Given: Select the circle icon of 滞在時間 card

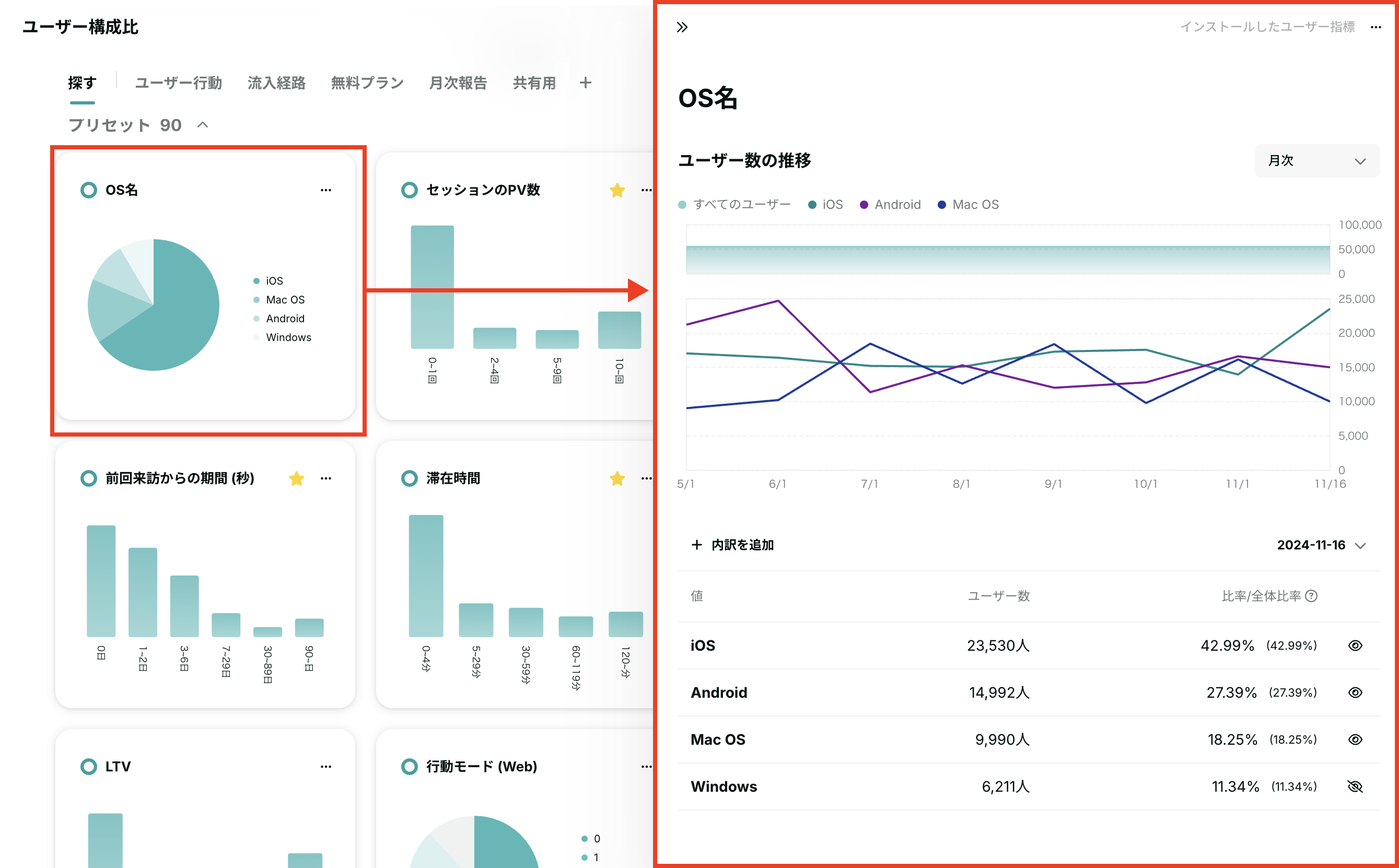Looking at the screenshot, I should tap(410, 478).
